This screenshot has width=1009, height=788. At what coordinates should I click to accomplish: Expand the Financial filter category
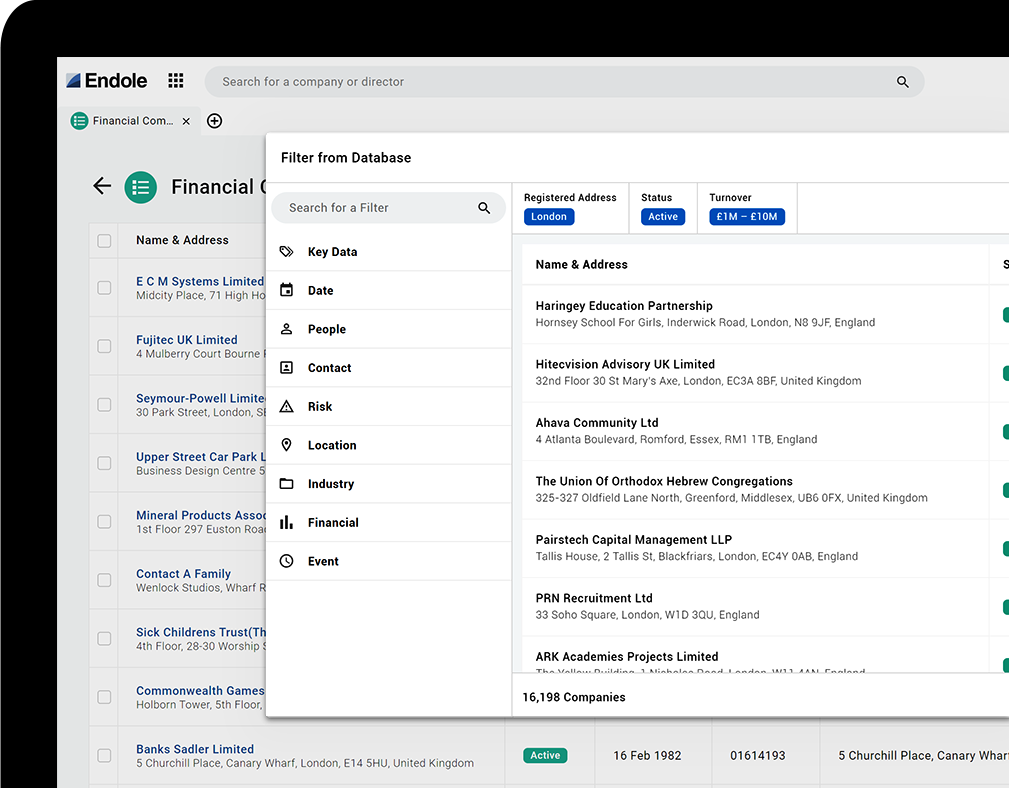[389, 522]
